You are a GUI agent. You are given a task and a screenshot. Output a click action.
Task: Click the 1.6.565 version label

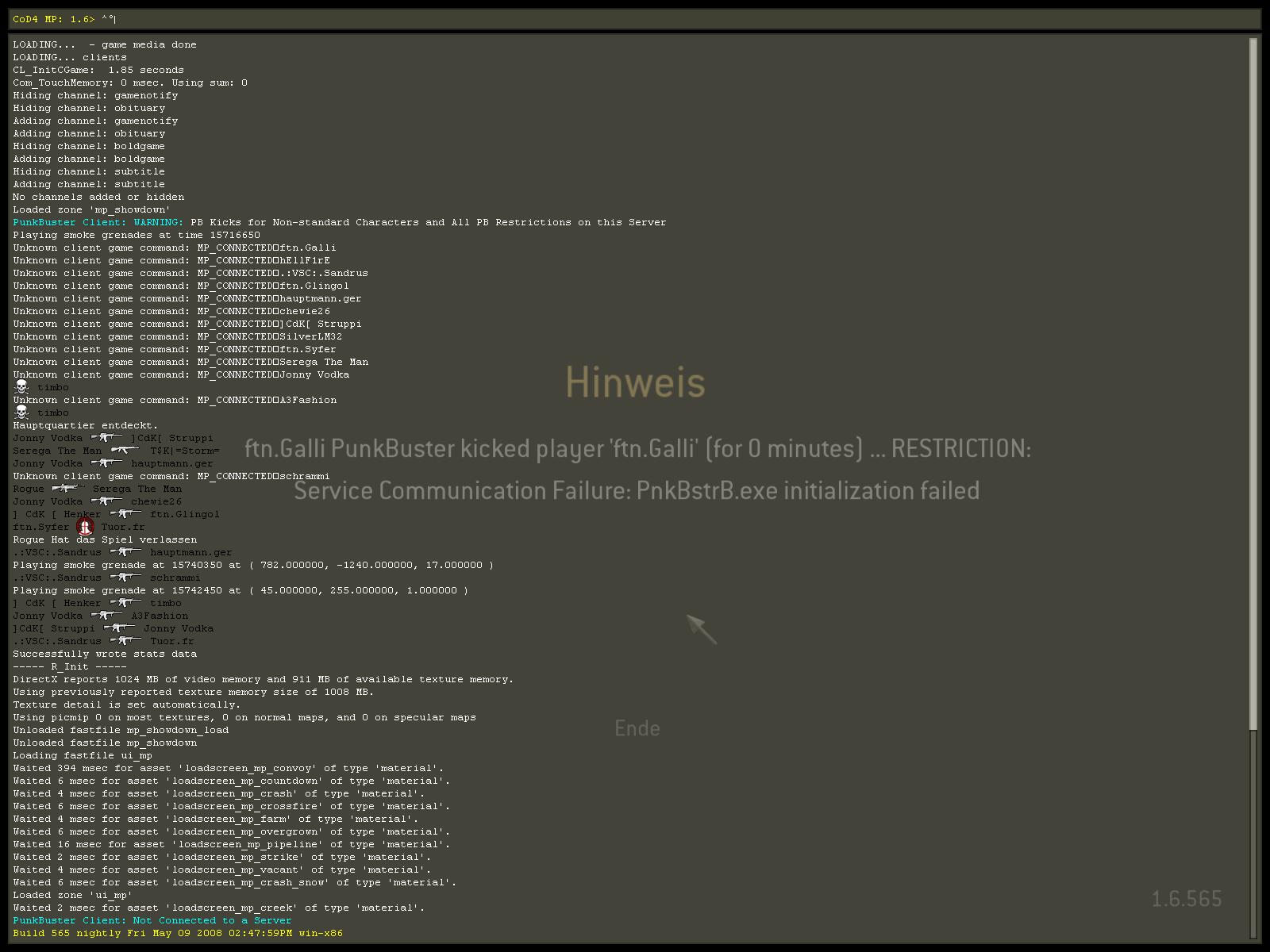pyautogui.click(x=1187, y=899)
